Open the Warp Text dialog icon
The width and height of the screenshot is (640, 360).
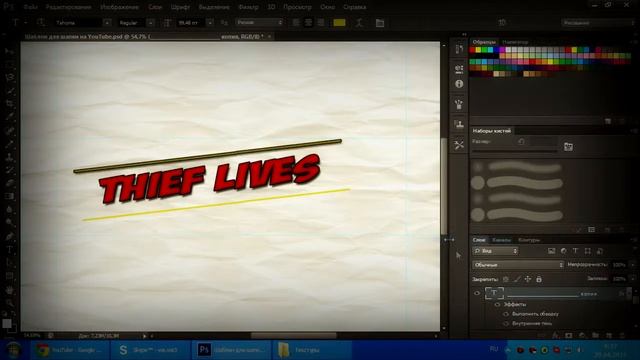pos(359,23)
